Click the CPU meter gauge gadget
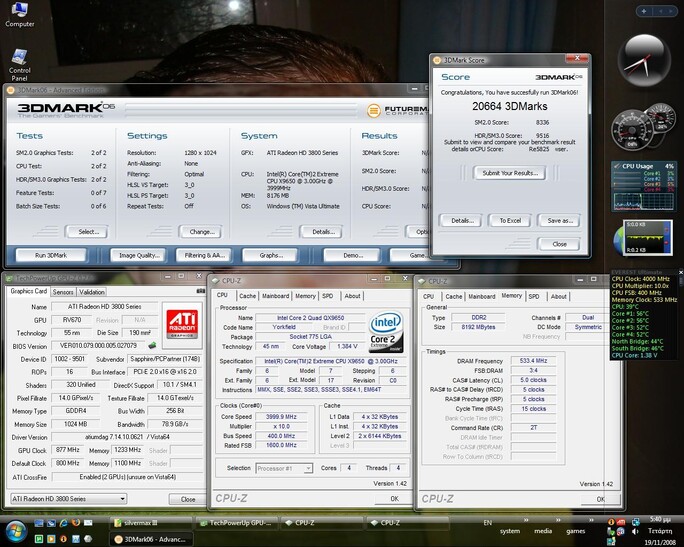Viewport: 684px width, 547px height. pyautogui.click(x=643, y=128)
